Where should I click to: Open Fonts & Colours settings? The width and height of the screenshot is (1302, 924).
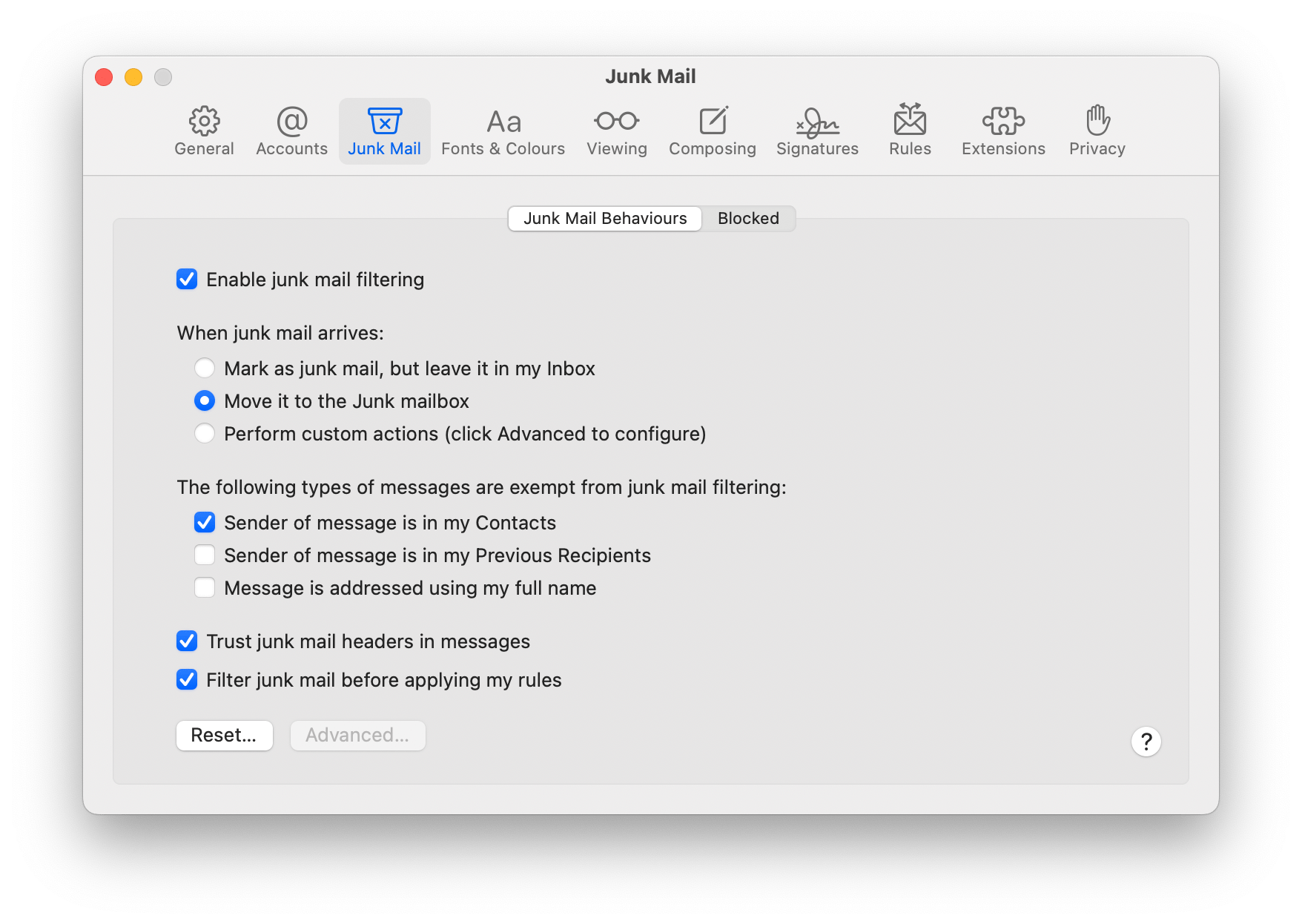(x=502, y=131)
